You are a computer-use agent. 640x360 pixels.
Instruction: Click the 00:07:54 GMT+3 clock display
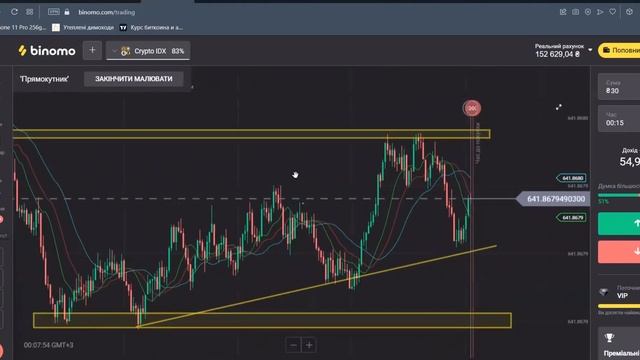[x=49, y=345]
